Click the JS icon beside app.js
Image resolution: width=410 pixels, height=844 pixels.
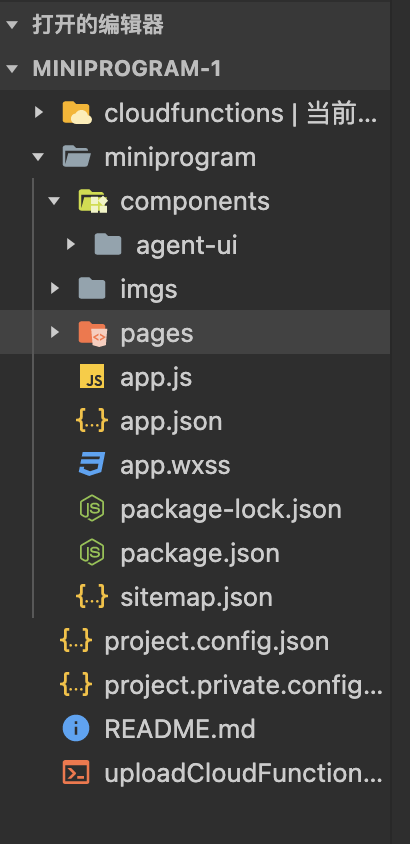(x=92, y=376)
